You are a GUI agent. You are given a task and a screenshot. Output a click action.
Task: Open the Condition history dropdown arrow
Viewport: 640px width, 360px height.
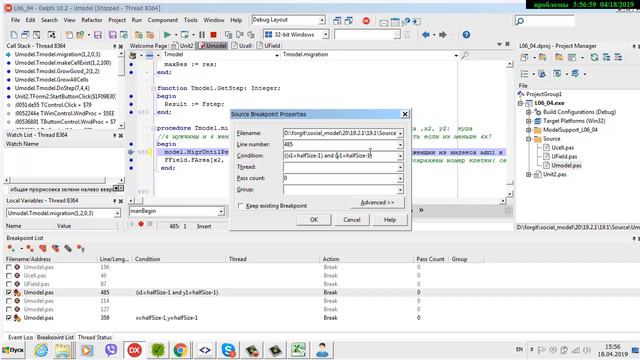[x=400, y=156]
